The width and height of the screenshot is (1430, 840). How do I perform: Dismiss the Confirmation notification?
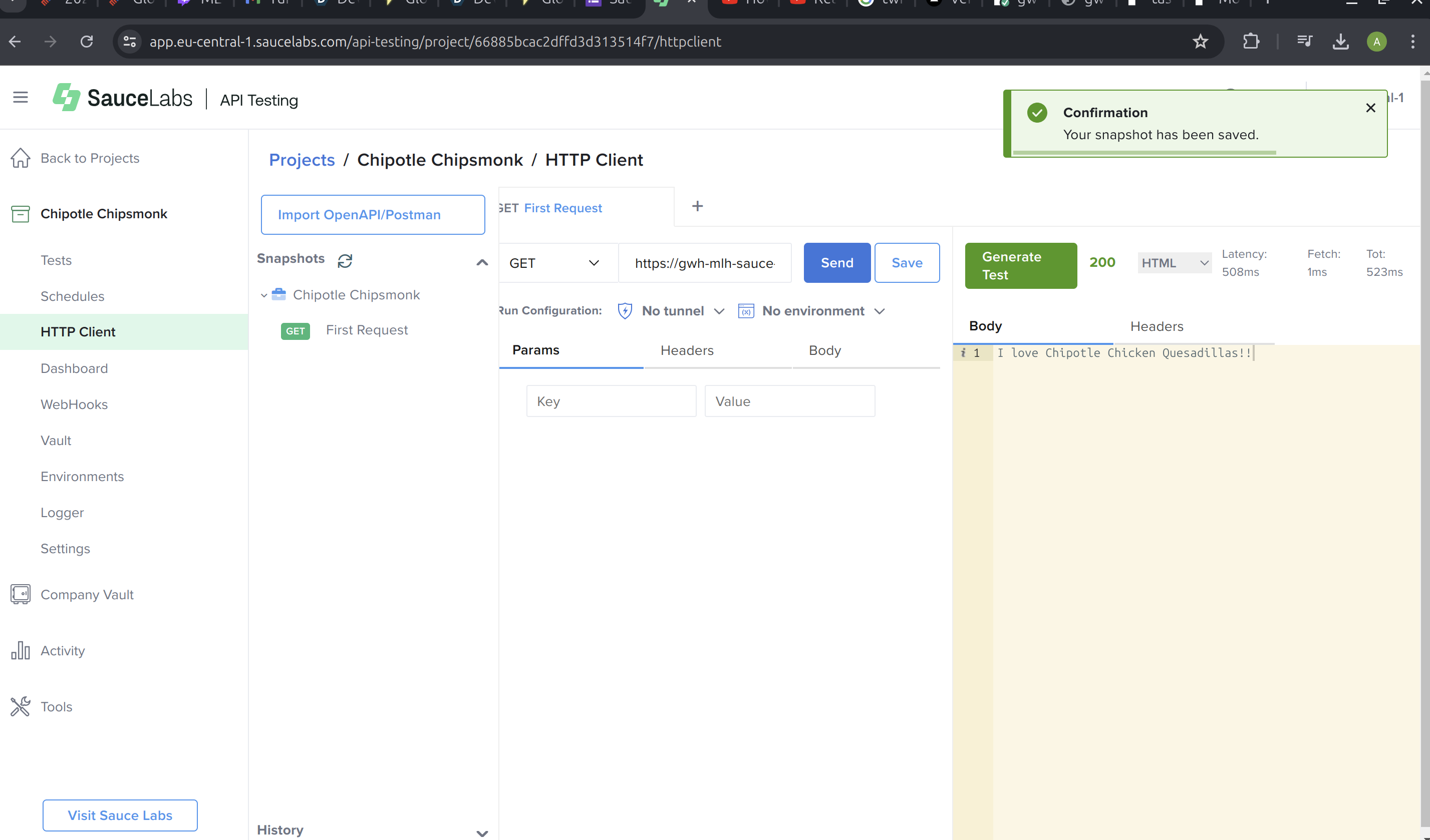(x=1370, y=108)
